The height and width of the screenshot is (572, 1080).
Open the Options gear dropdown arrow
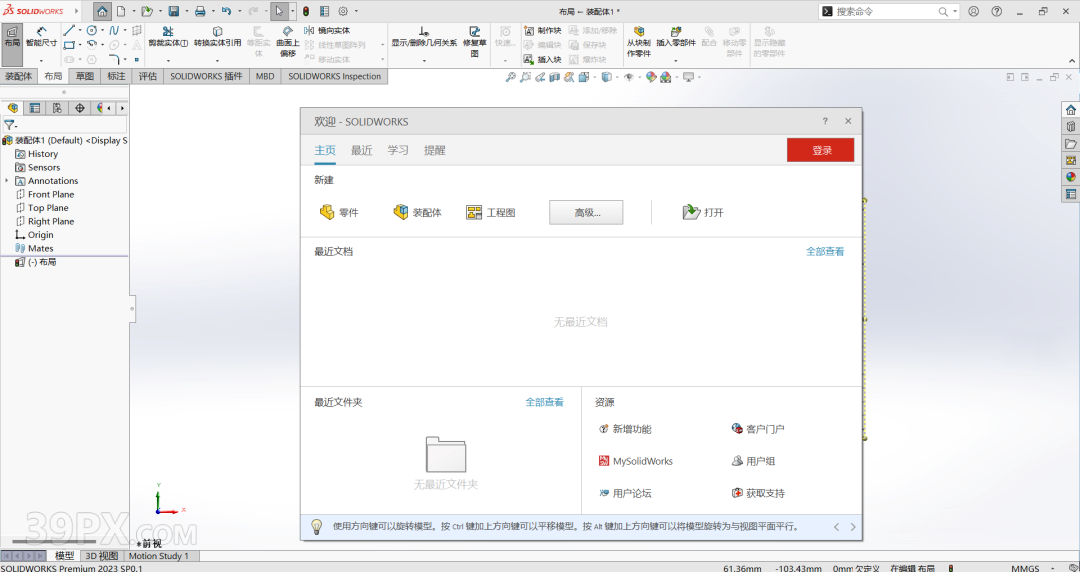pyautogui.click(x=357, y=11)
